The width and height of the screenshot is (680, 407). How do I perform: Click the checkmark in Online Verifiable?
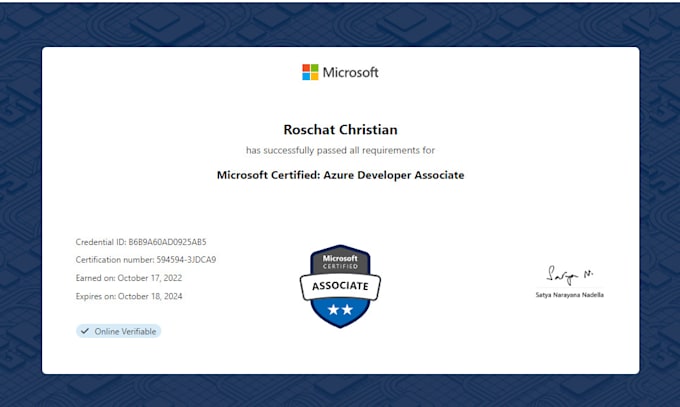coord(85,331)
